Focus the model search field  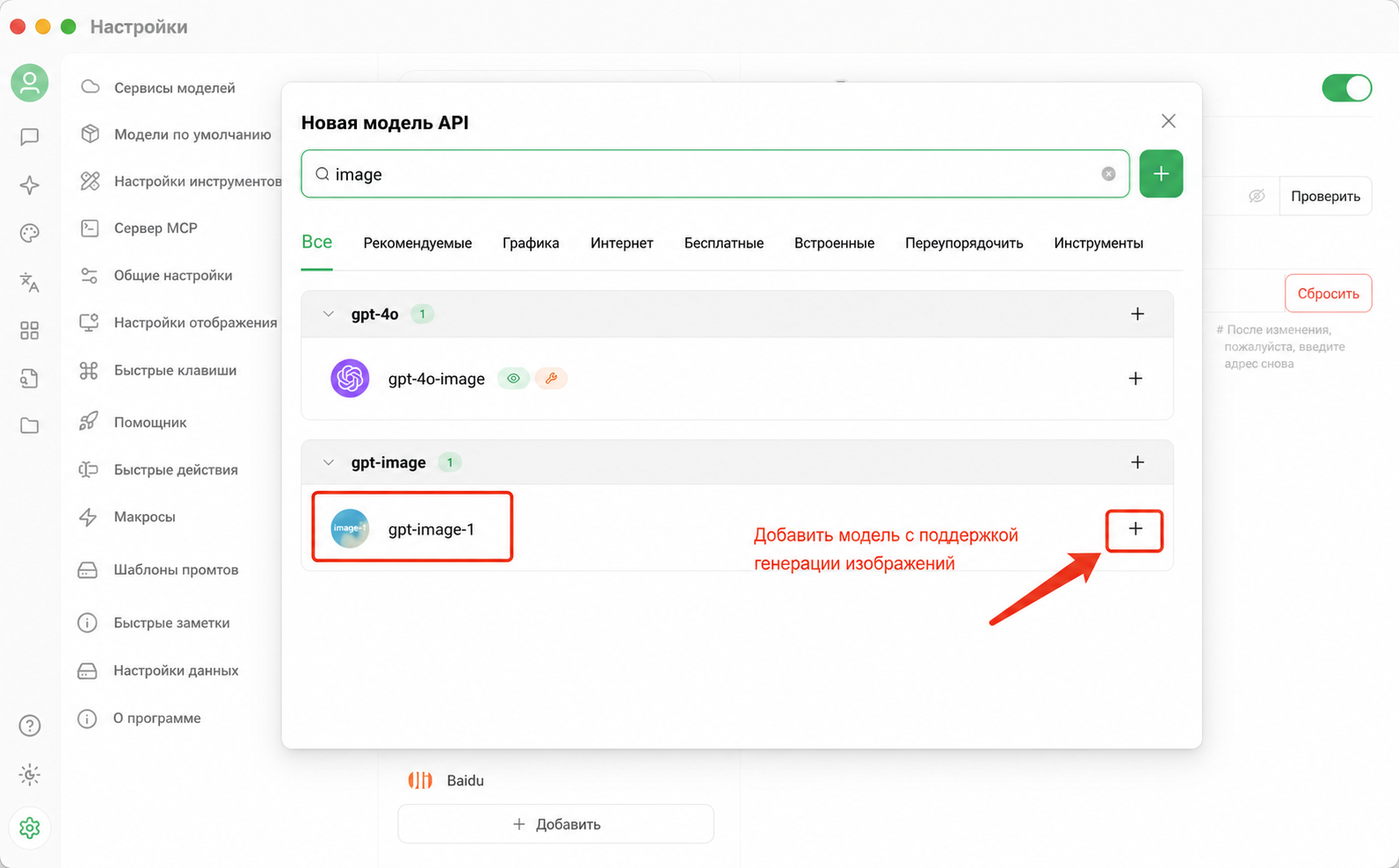click(x=715, y=174)
